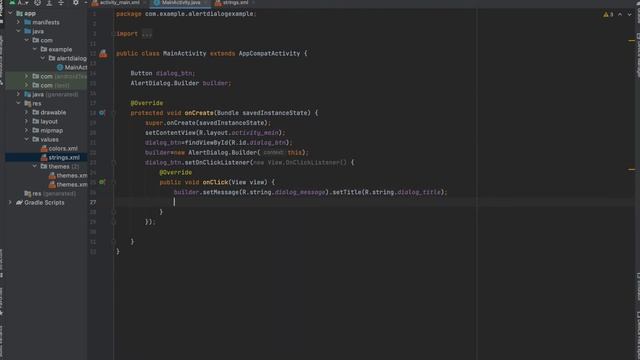Click the implements gutter icon beside onClick
The width and height of the screenshot is (640, 360).
pos(102,182)
